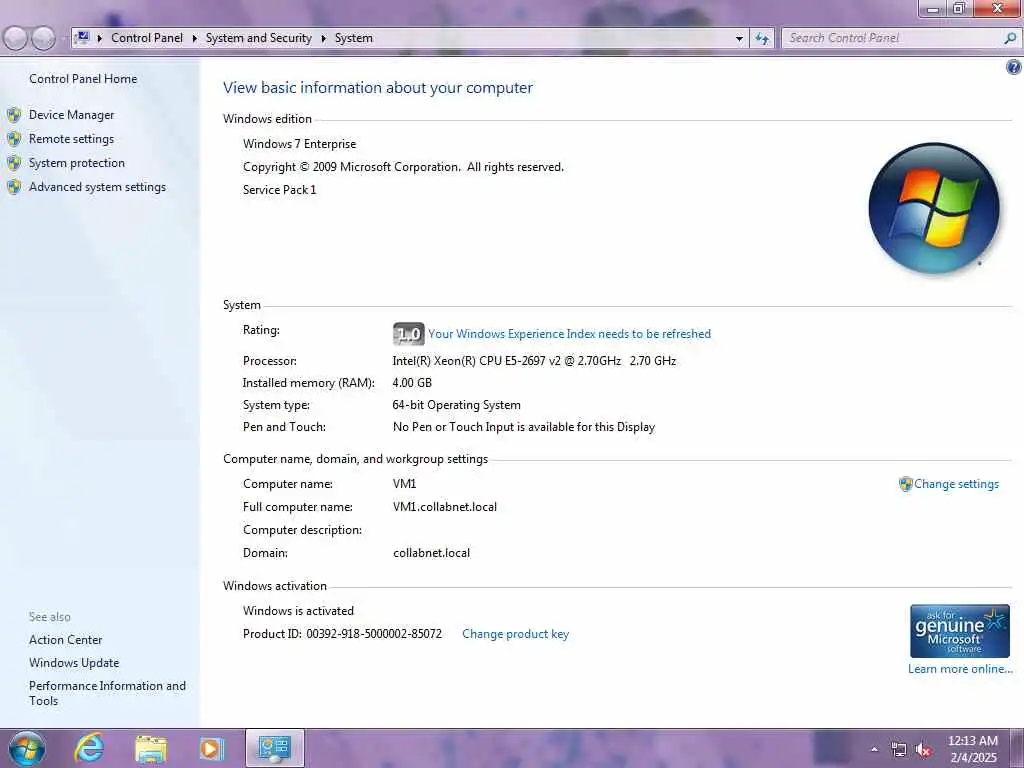Open the Help question mark icon
The width and height of the screenshot is (1024, 768).
point(1014,67)
